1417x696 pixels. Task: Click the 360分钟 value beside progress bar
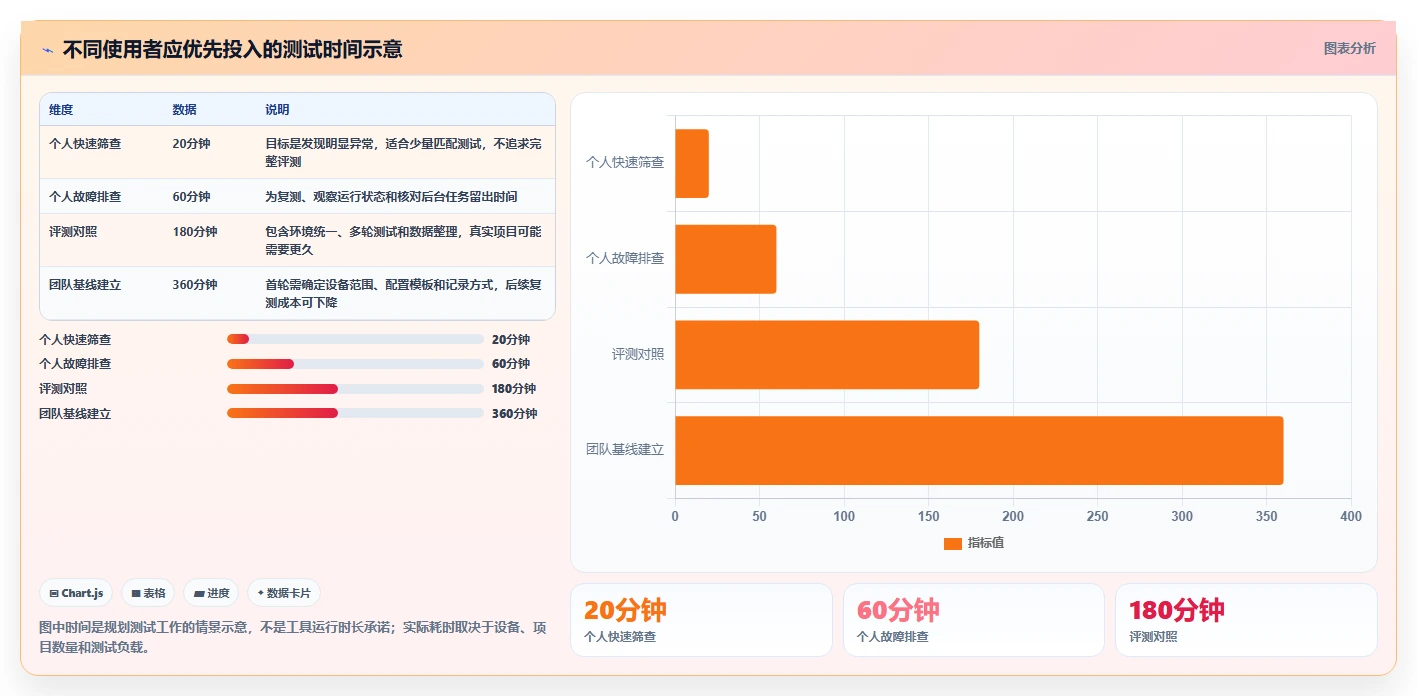pos(514,414)
